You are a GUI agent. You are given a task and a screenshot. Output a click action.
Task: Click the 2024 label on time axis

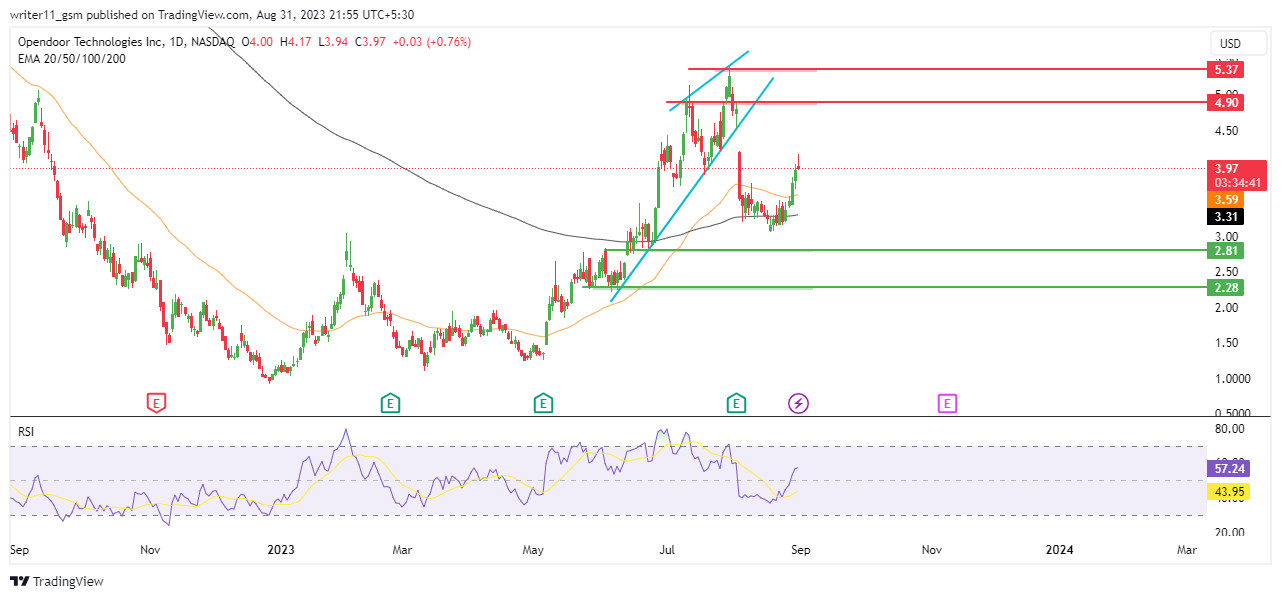(1059, 549)
